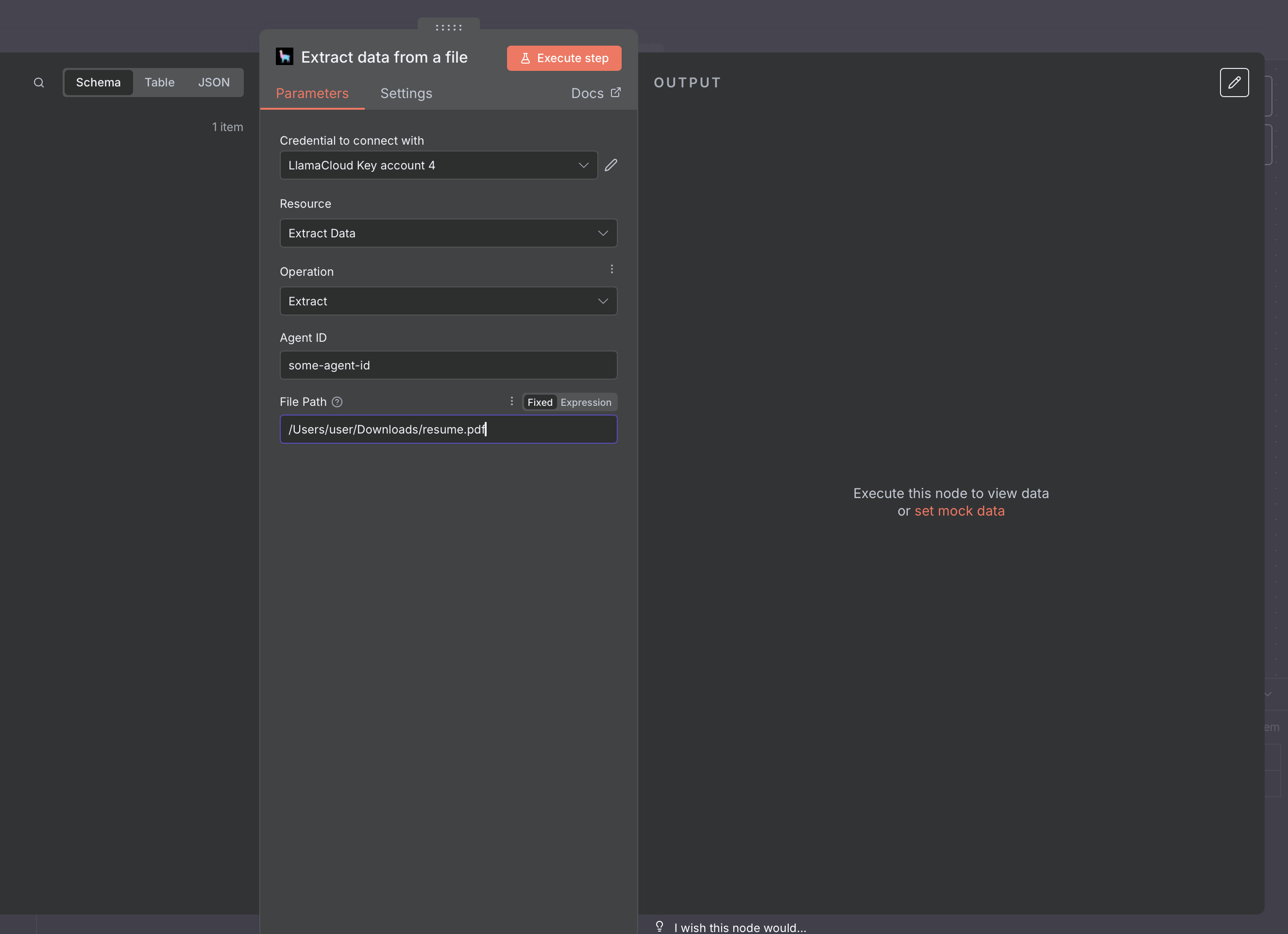Switch File Path to Expression mode
The height and width of the screenshot is (934, 1288).
(586, 402)
